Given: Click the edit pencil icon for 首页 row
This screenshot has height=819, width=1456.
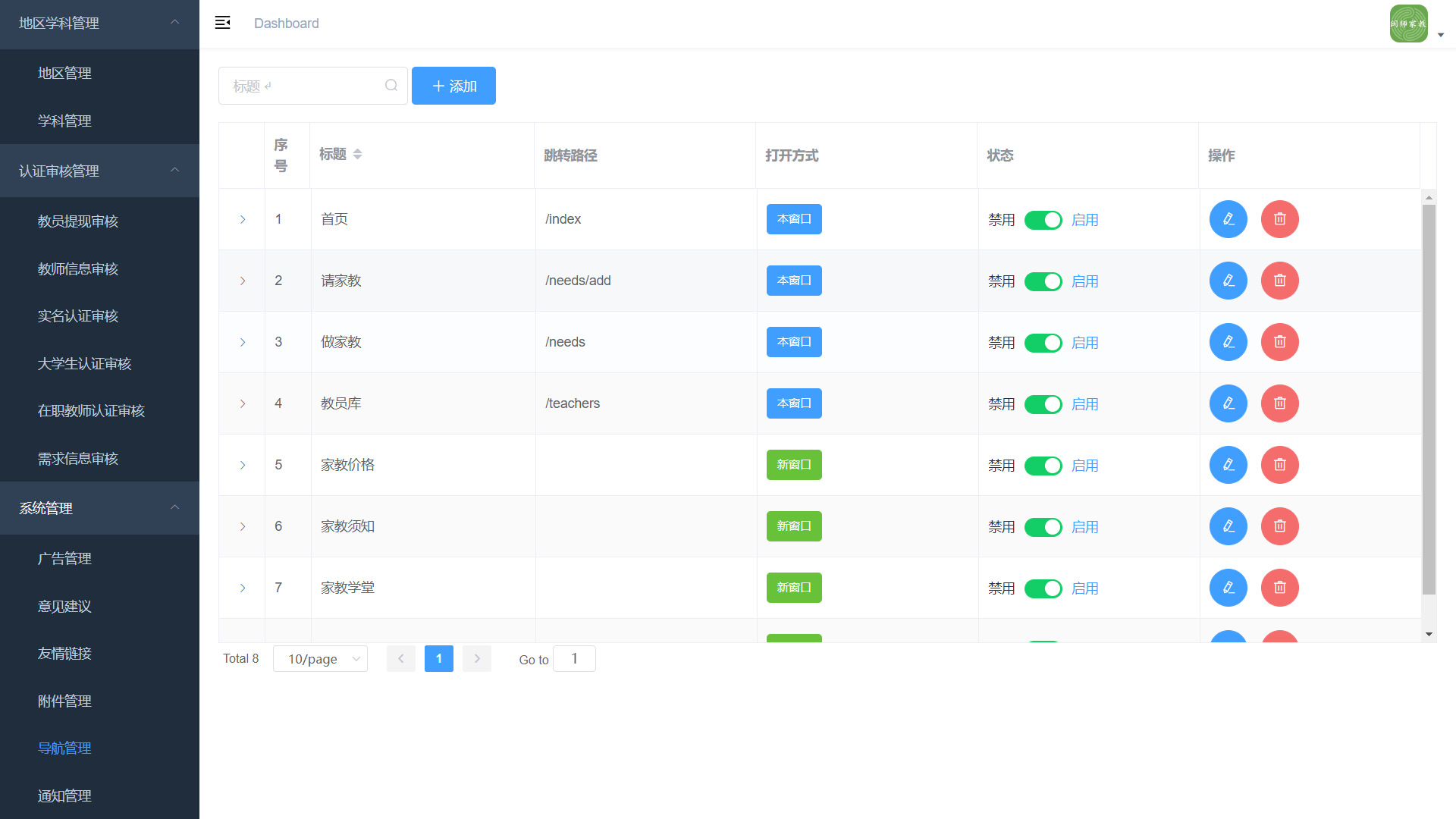Looking at the screenshot, I should 1228,219.
